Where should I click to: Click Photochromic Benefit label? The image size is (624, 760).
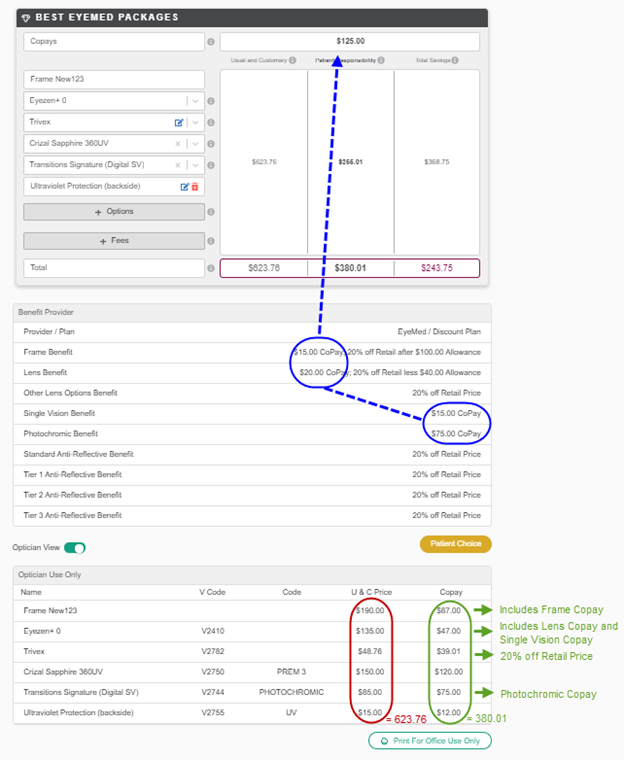61,434
